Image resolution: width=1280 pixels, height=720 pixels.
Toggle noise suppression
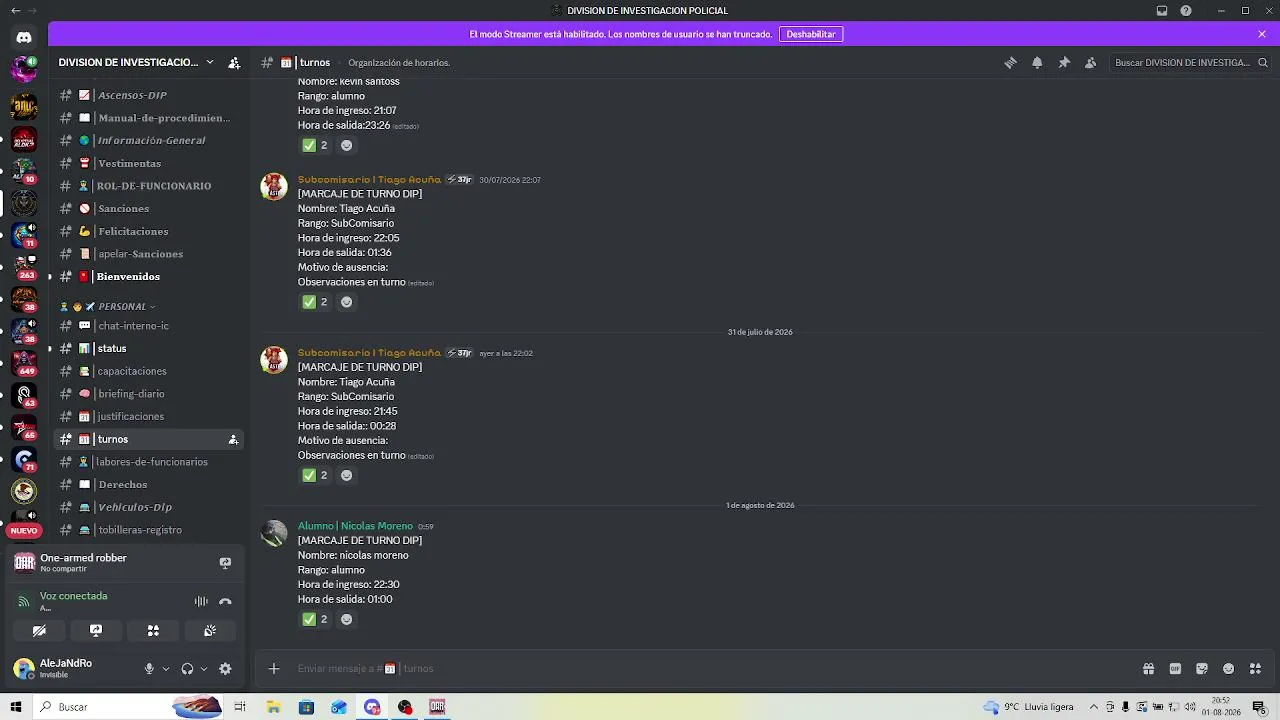pyautogui.click(x=201, y=601)
